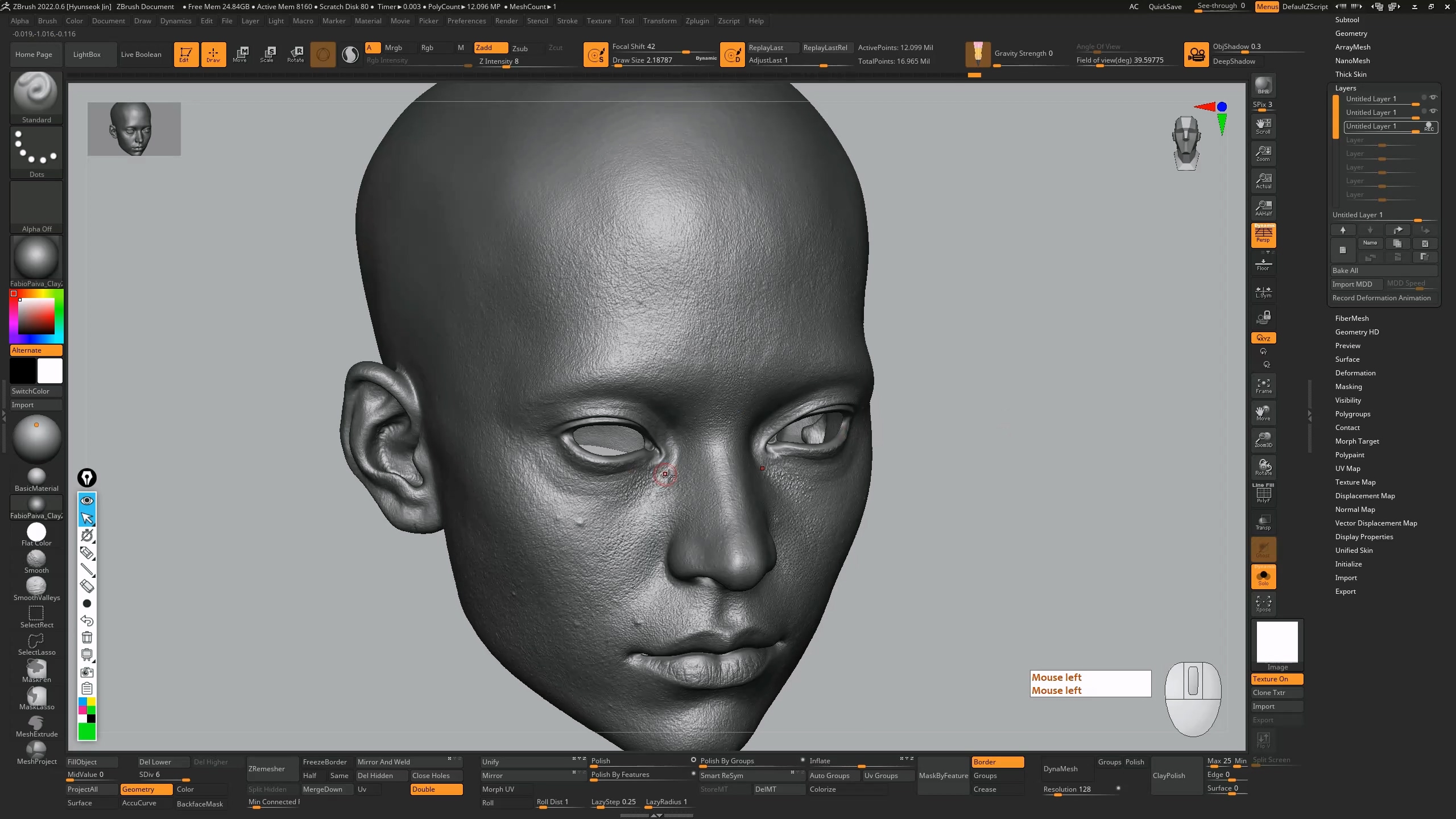This screenshot has width=1456, height=819.
Task: Toggle Solo mode off
Action: coord(1263,577)
